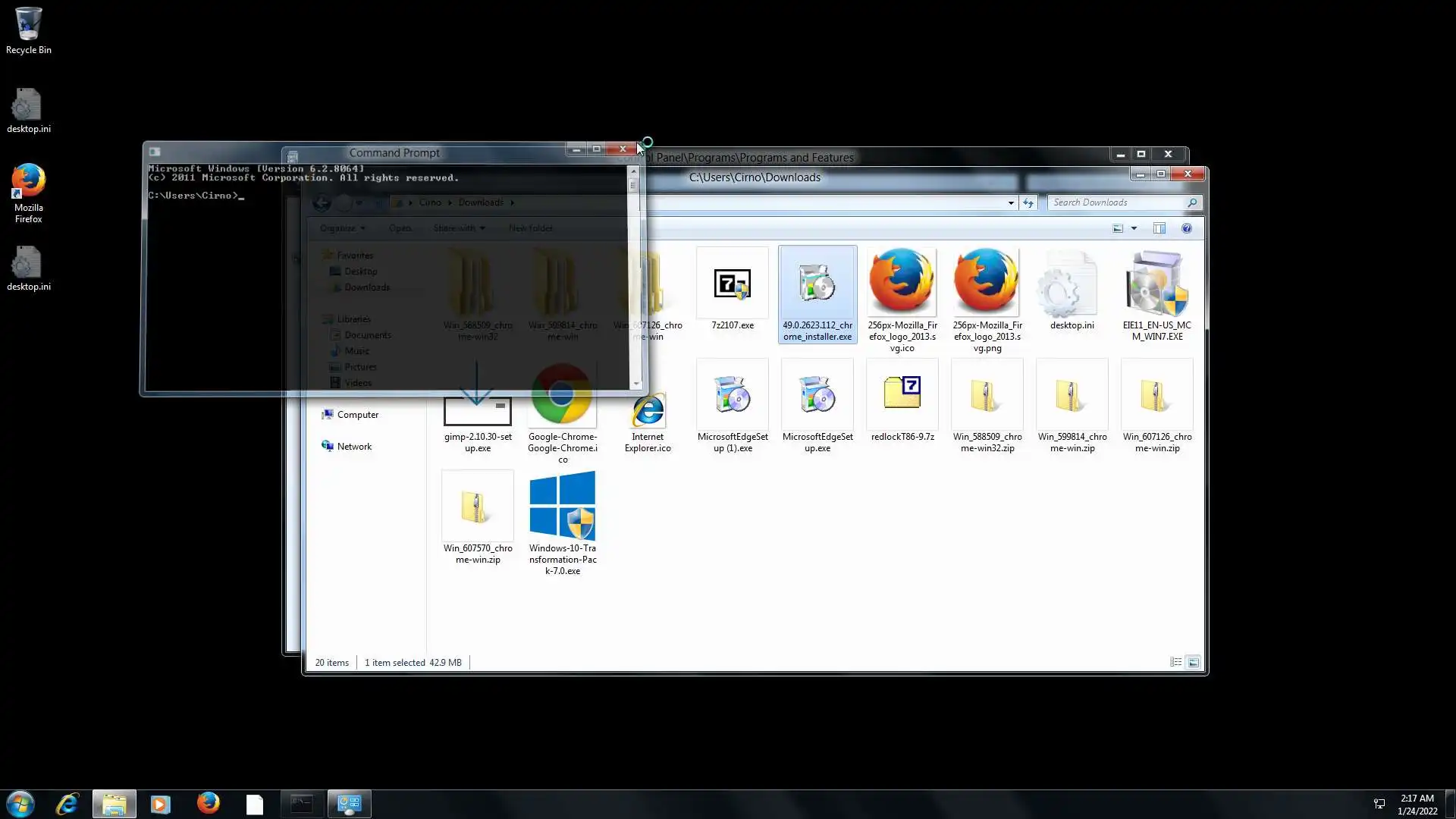Switch to details view in status bar

(x=1175, y=662)
